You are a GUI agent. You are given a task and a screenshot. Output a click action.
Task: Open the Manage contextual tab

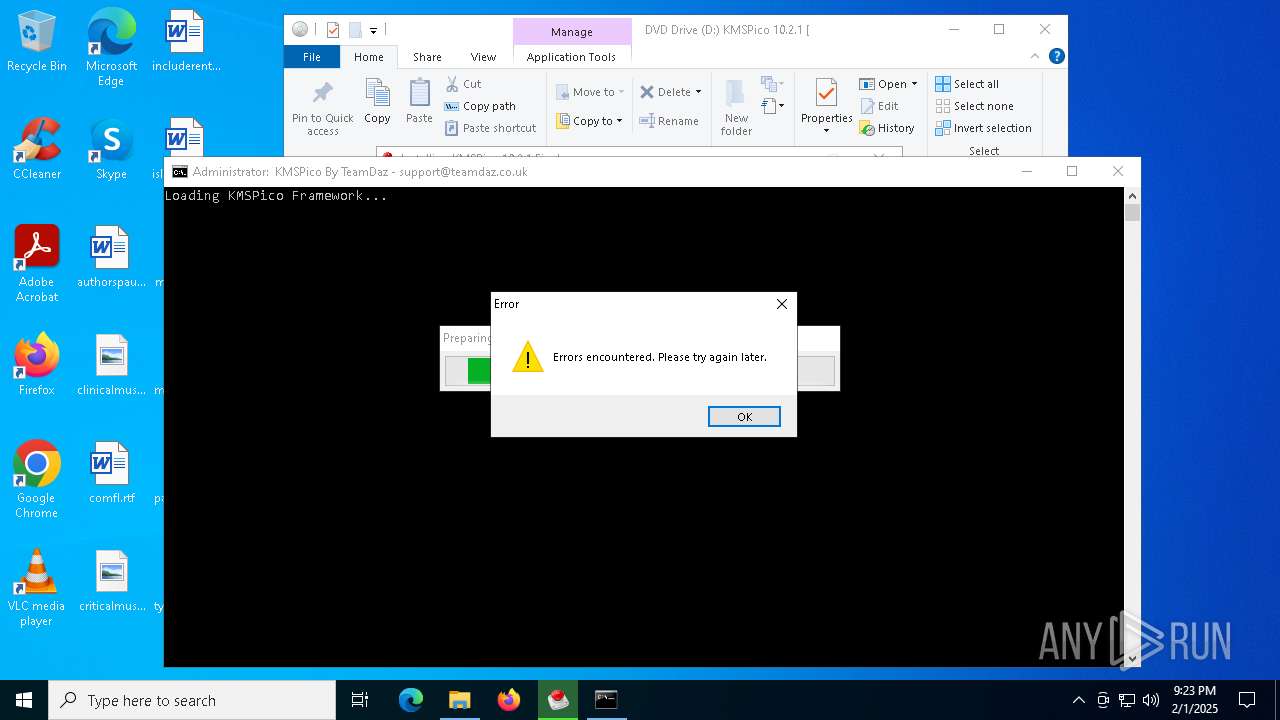point(572,32)
